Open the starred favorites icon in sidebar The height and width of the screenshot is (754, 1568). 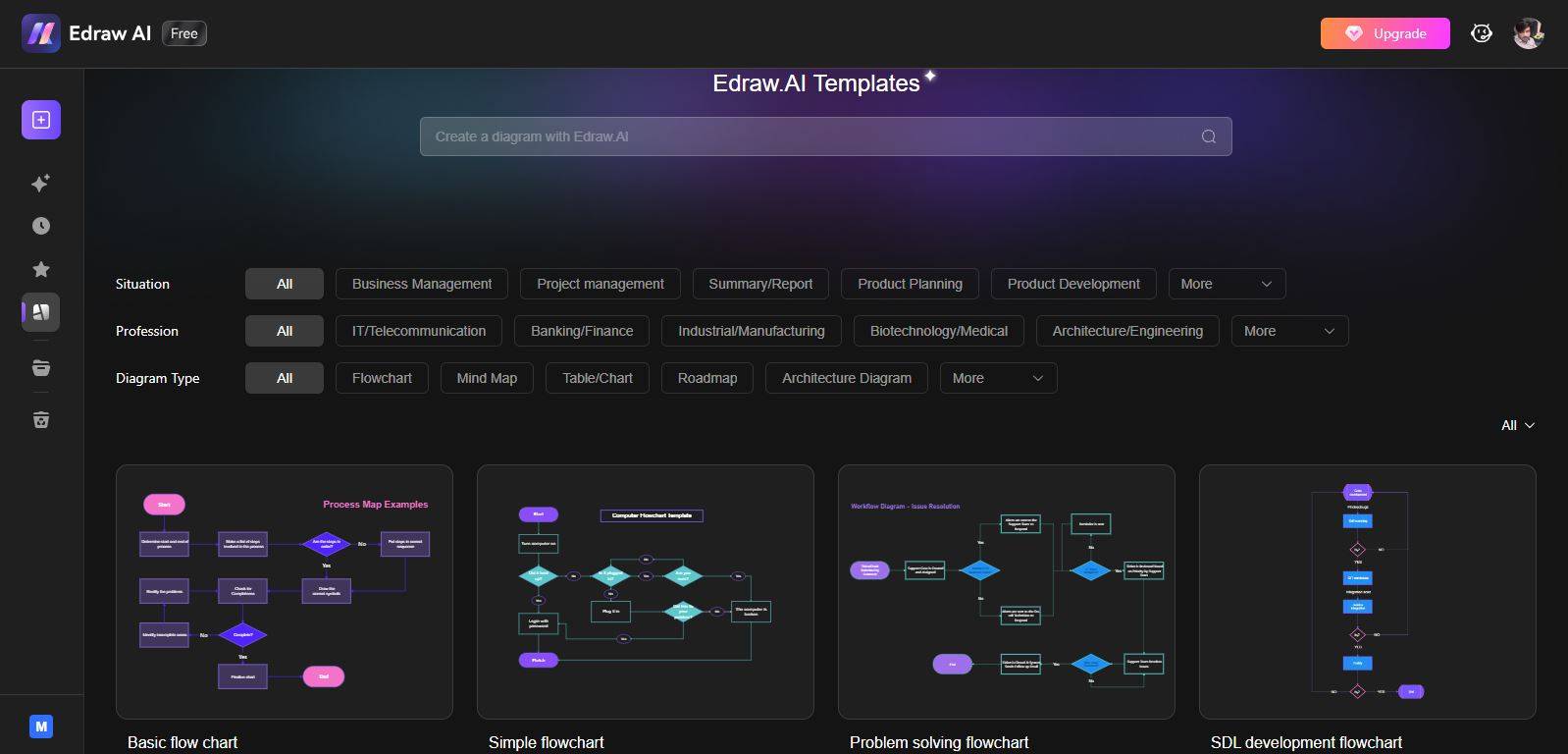pos(41,269)
